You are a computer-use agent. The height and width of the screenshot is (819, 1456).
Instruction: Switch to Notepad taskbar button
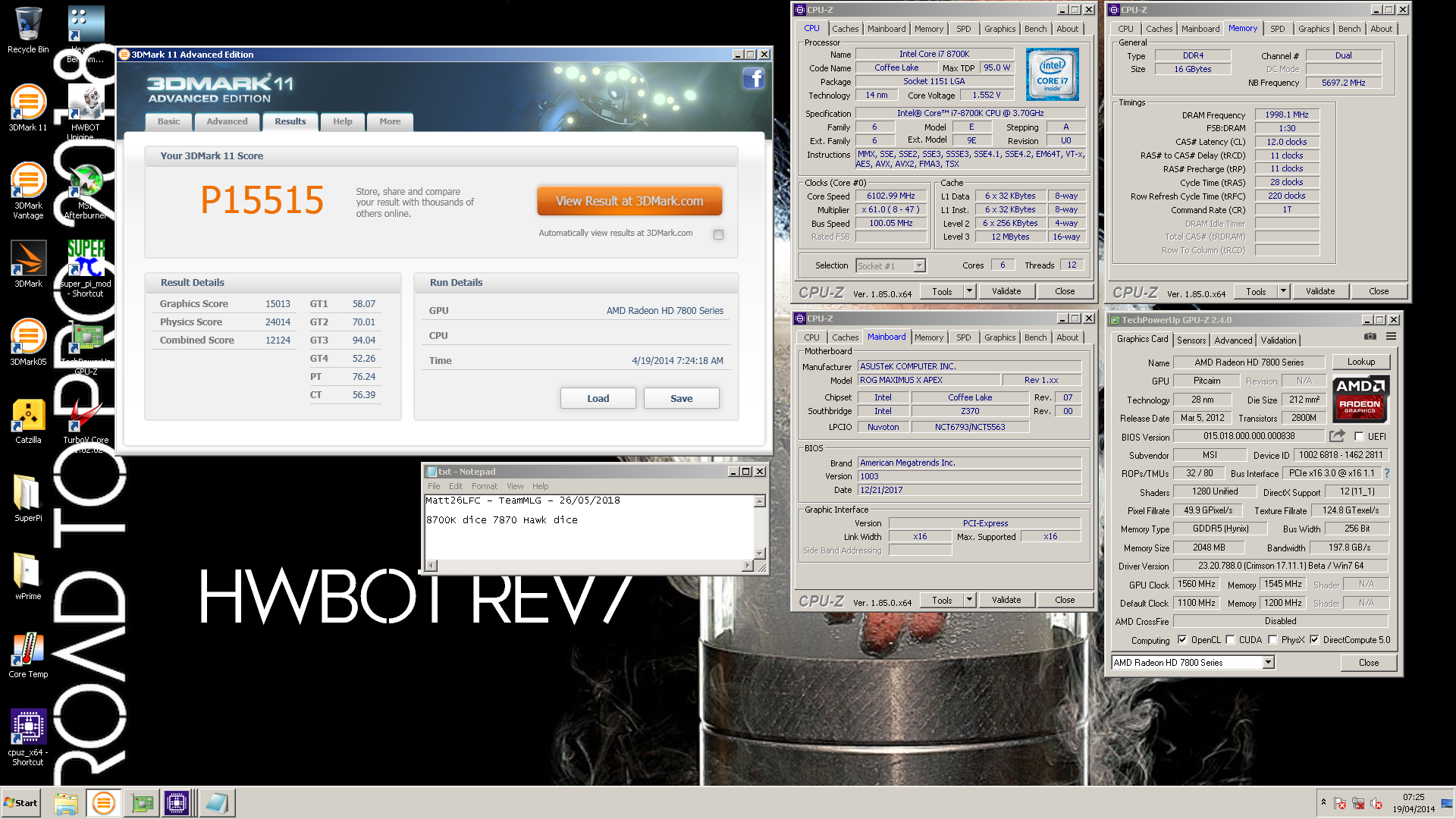(x=217, y=803)
